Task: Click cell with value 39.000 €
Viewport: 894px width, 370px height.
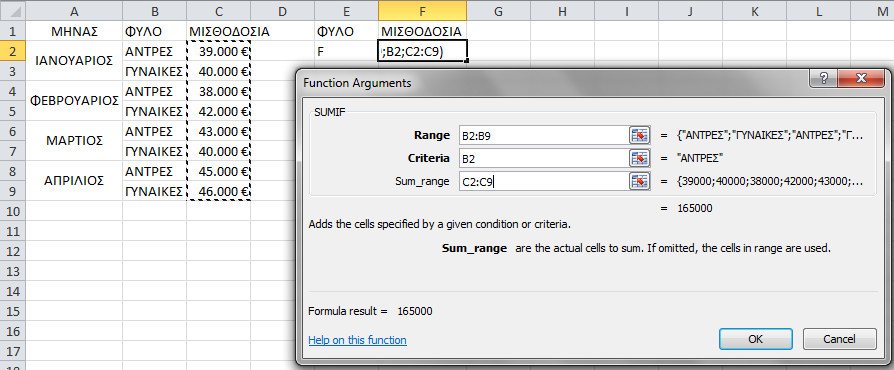Action: point(218,51)
